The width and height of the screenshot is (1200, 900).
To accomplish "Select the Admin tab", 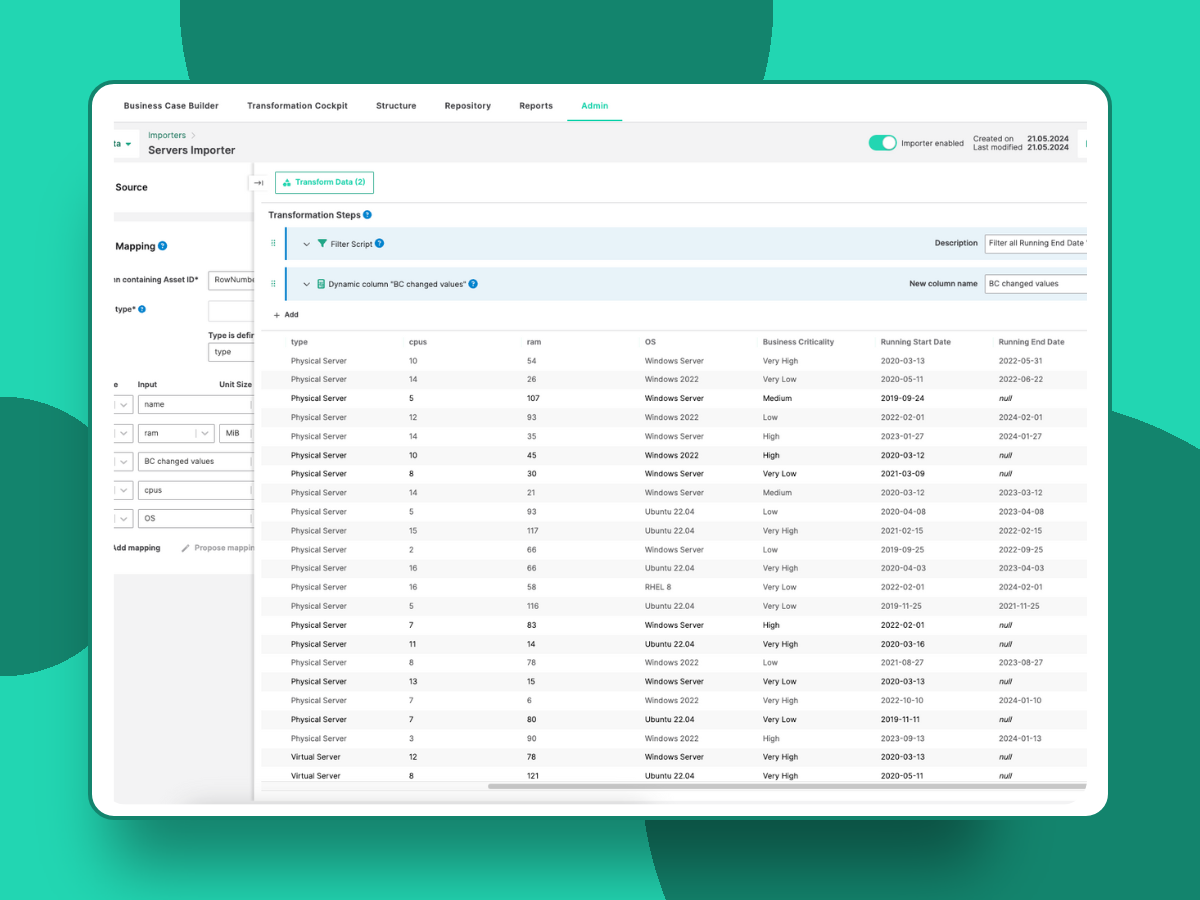I will click(595, 106).
